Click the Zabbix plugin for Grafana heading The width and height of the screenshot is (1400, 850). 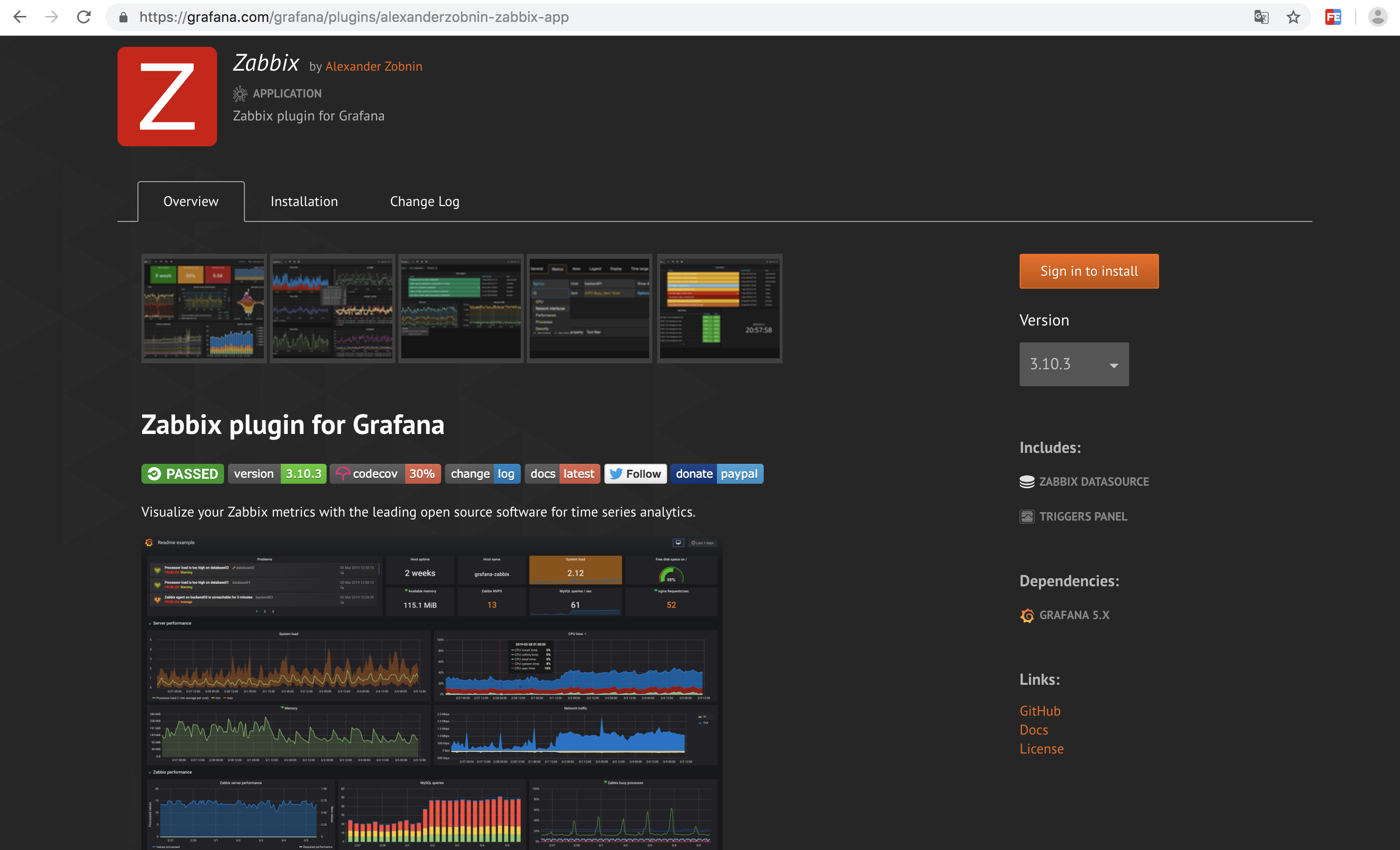[x=293, y=425]
